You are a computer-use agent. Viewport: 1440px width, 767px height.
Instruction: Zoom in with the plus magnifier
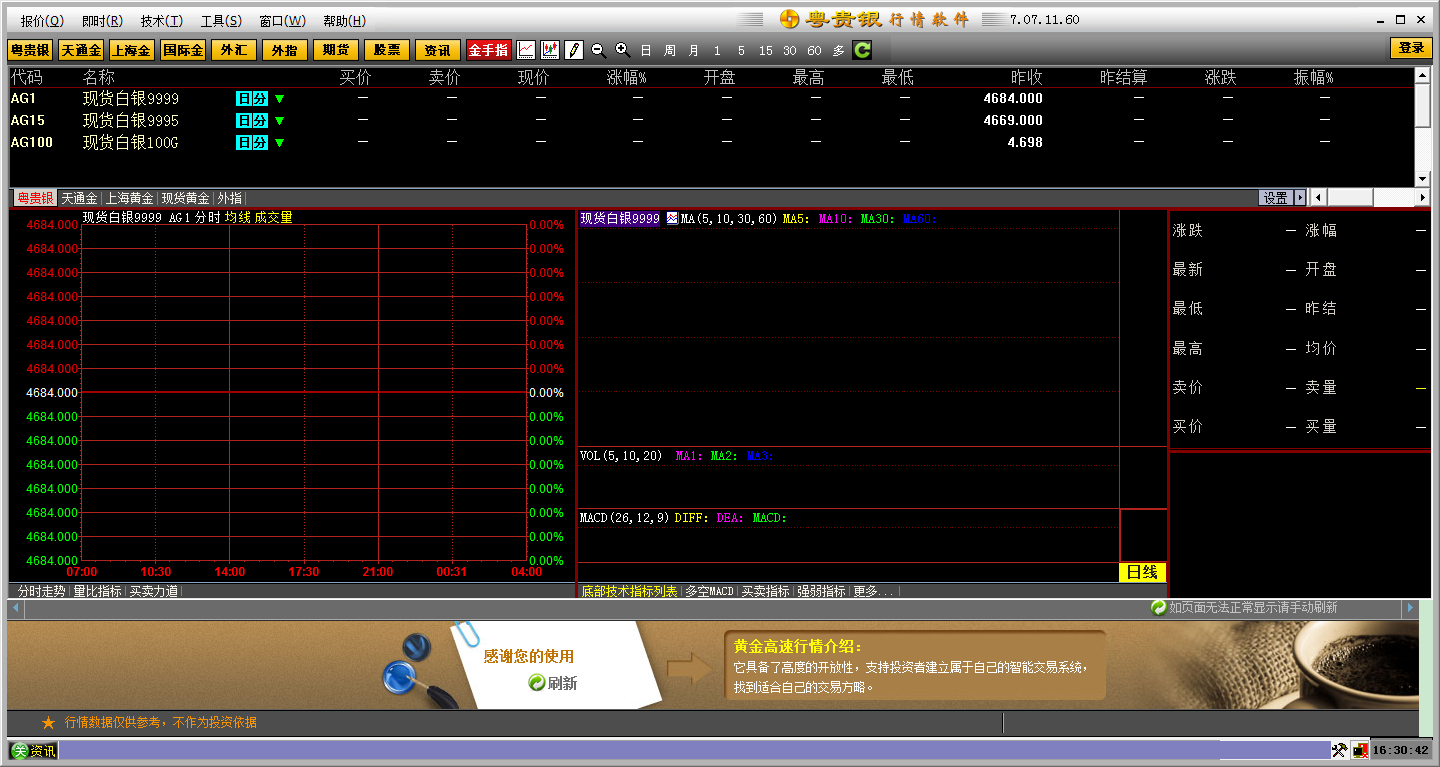pyautogui.click(x=622, y=49)
